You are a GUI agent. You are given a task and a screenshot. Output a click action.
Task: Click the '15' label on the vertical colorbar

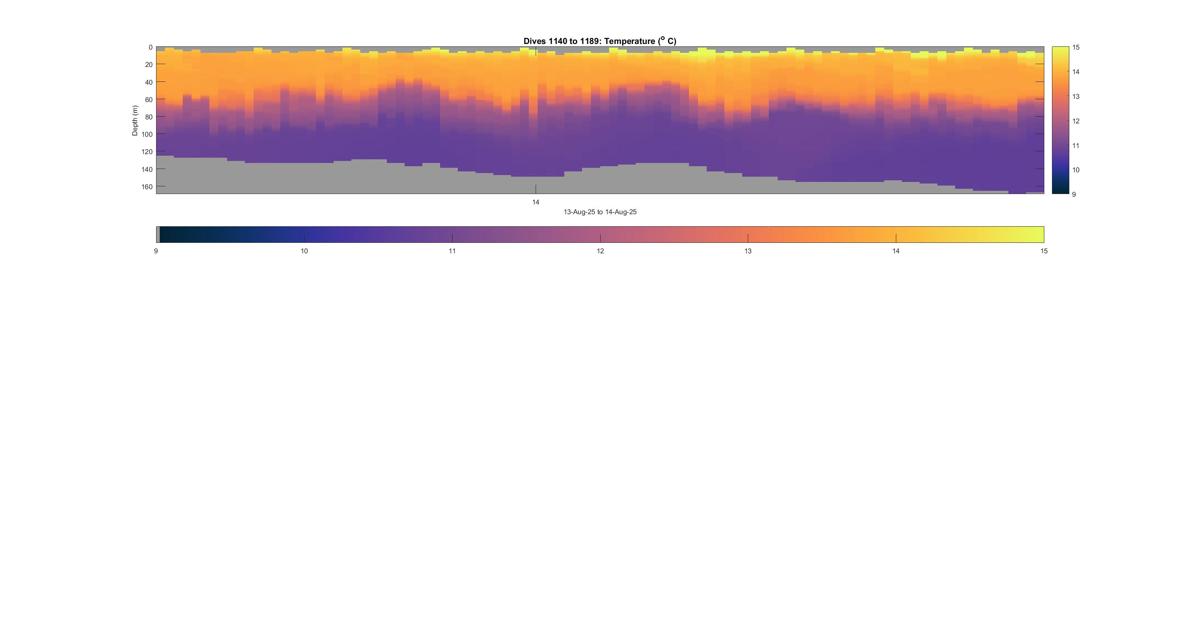(1076, 47)
